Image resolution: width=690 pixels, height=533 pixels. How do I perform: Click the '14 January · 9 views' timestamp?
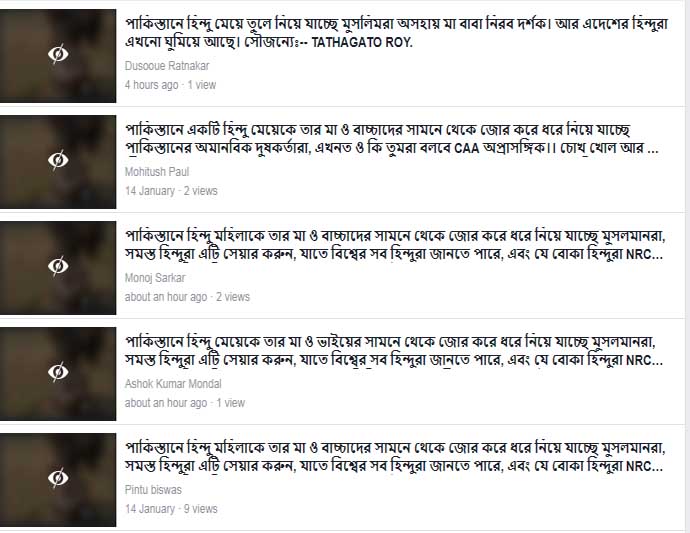pyautogui.click(x=171, y=509)
